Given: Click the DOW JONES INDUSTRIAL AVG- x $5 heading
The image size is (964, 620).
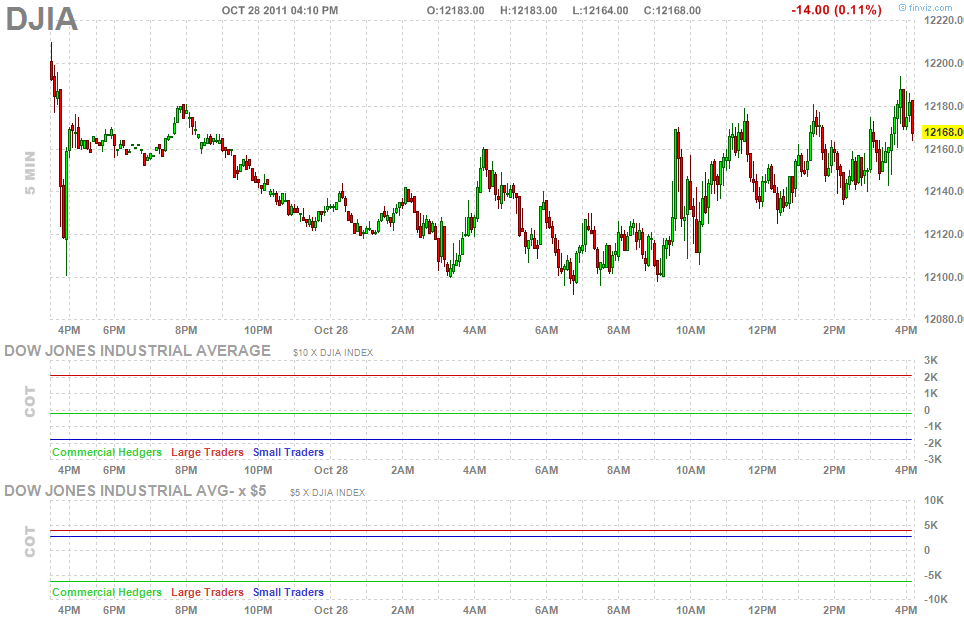Looking at the screenshot, I should tap(135, 491).
